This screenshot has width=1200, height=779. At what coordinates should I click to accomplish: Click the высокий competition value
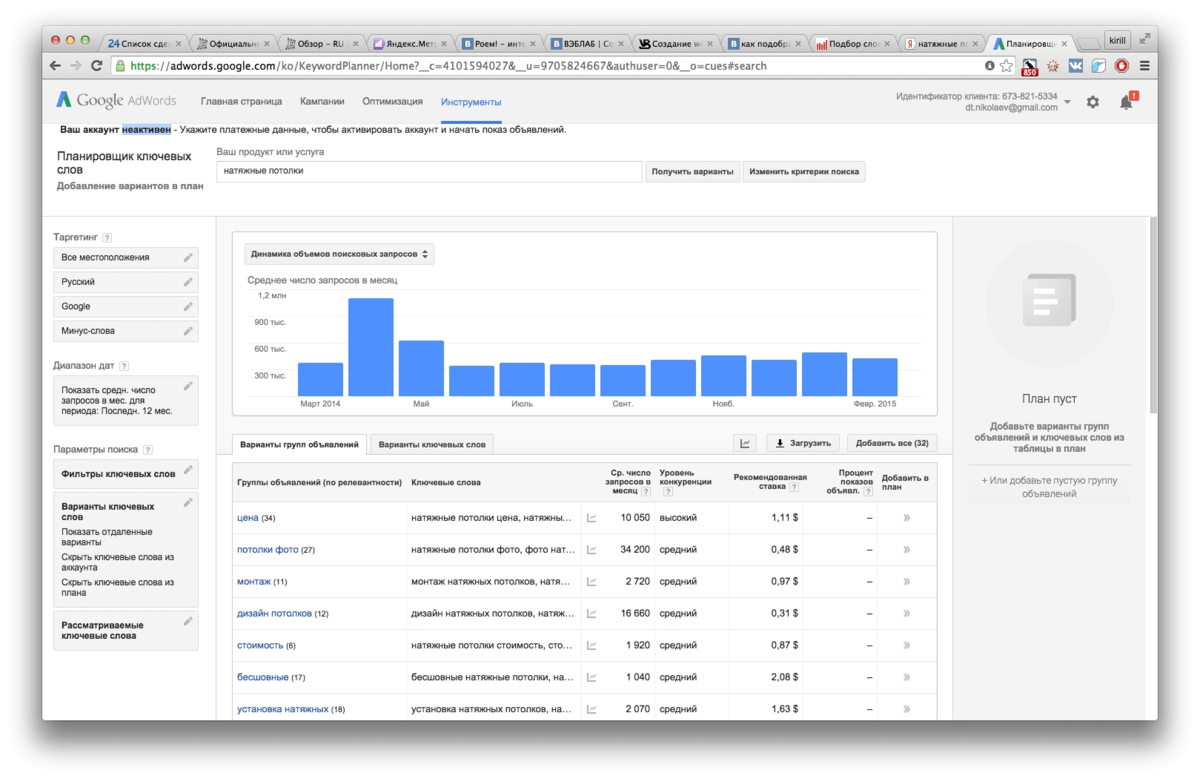678,518
